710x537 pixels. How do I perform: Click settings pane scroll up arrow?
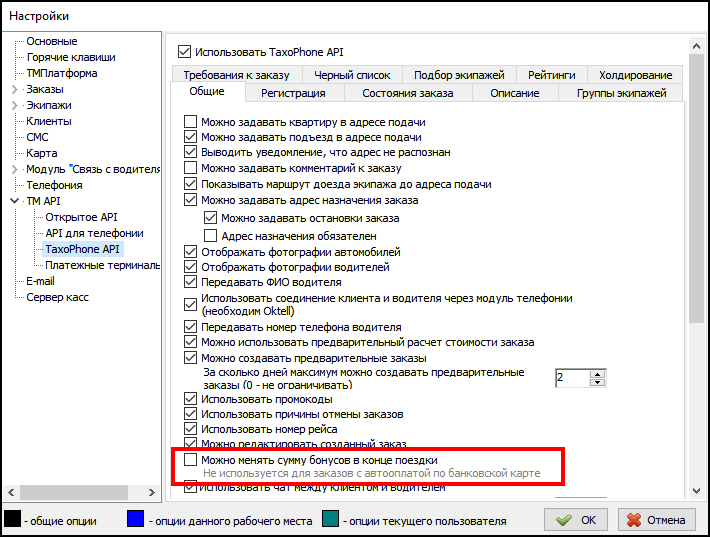tap(696, 46)
